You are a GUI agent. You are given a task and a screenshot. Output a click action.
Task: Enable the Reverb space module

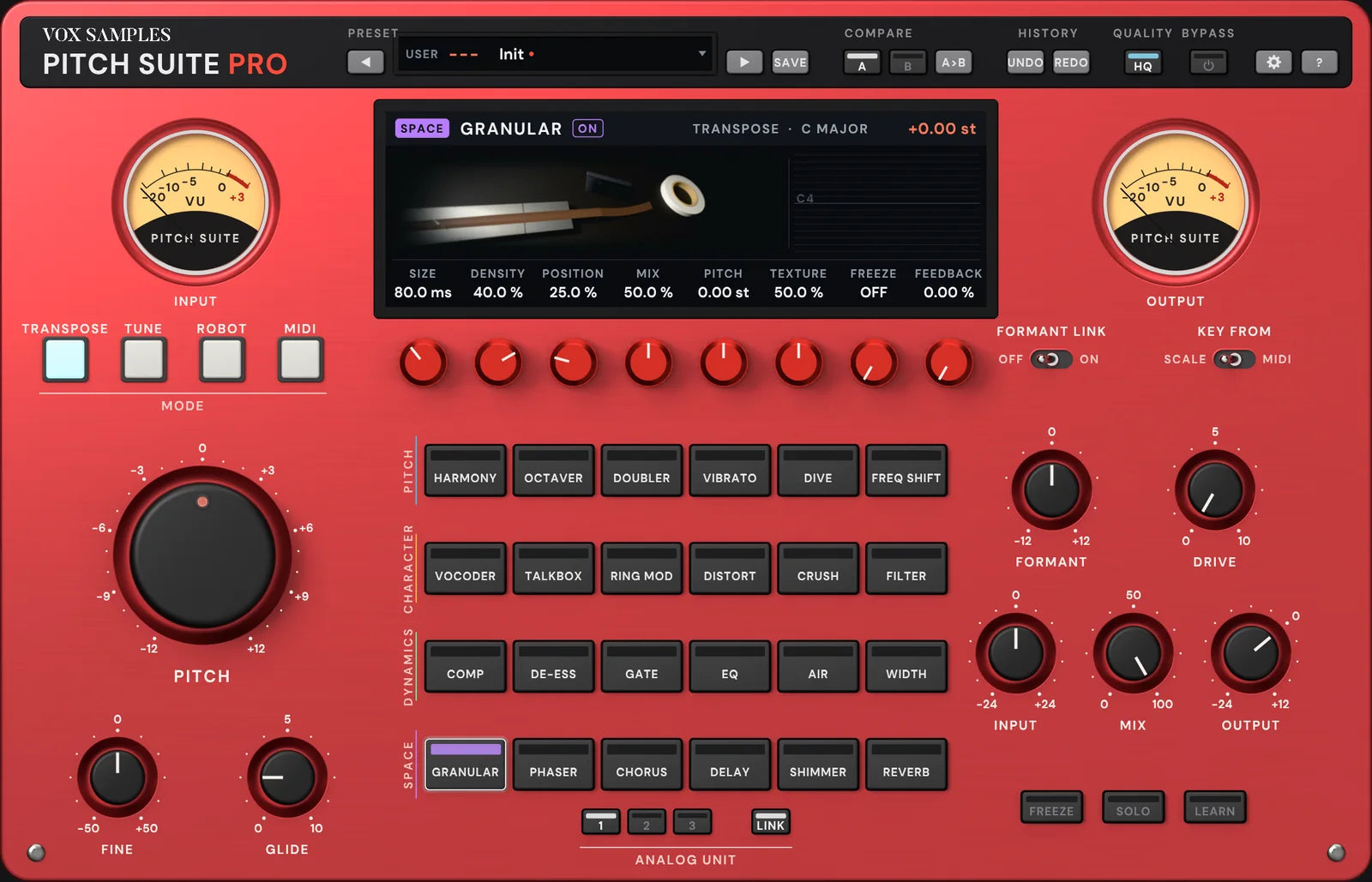pyautogui.click(x=906, y=764)
